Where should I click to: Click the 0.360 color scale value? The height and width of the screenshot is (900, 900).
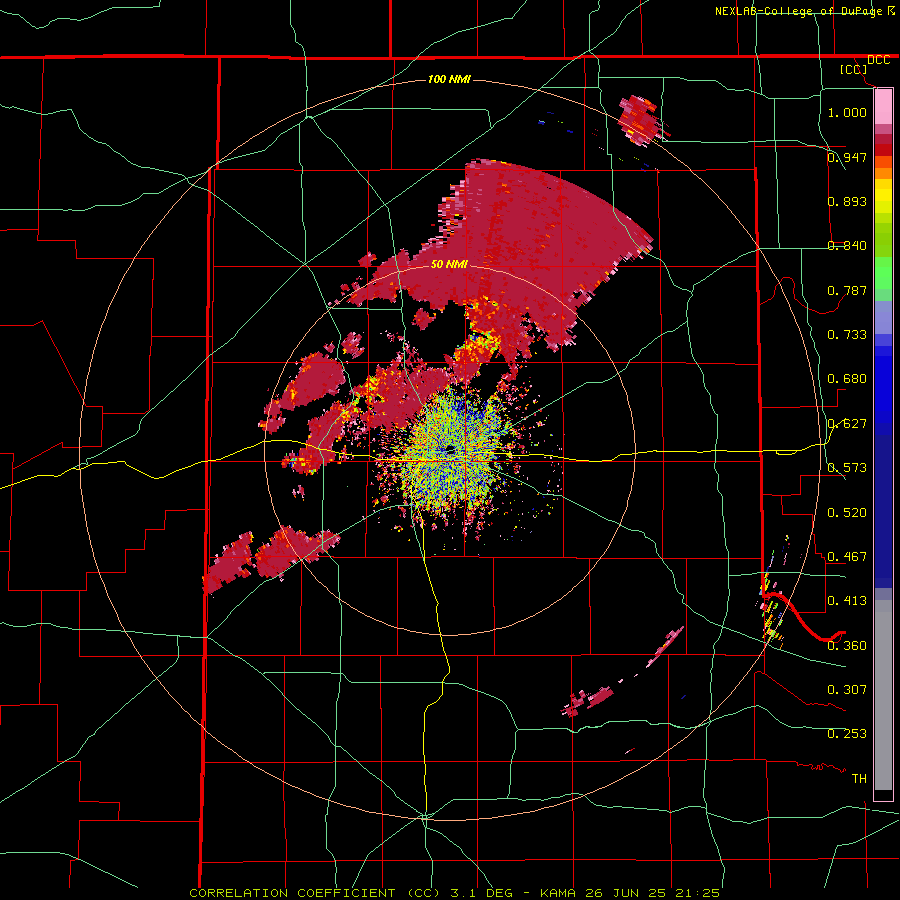tap(847, 645)
